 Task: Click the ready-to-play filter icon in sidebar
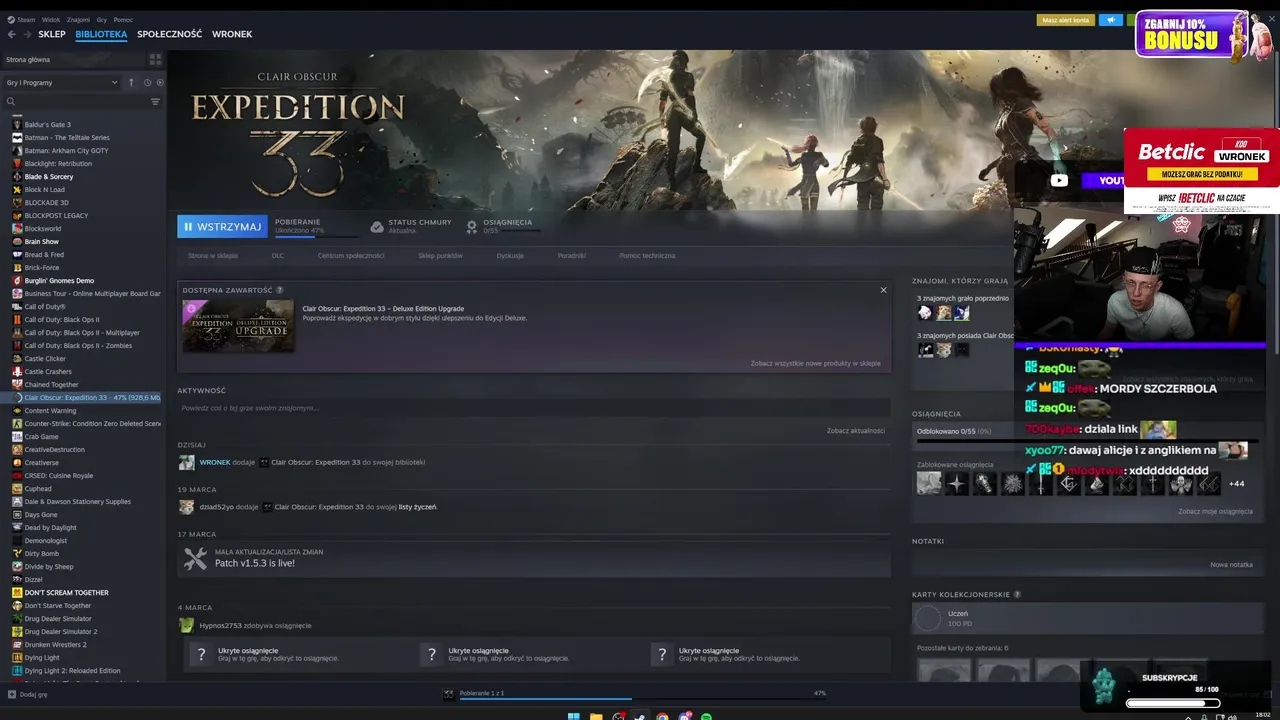159,82
